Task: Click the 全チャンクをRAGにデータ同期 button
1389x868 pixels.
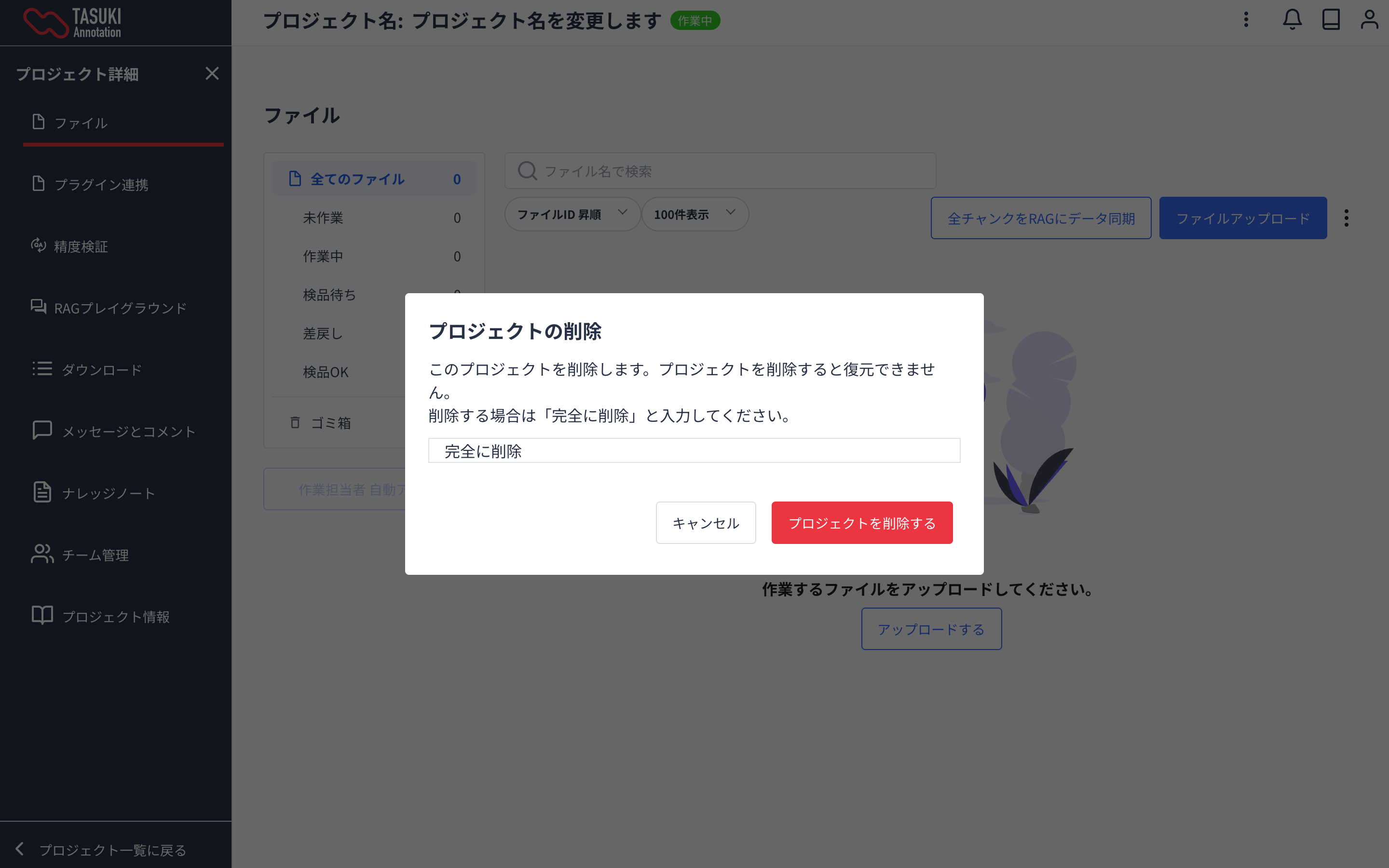Action: coord(1041,218)
